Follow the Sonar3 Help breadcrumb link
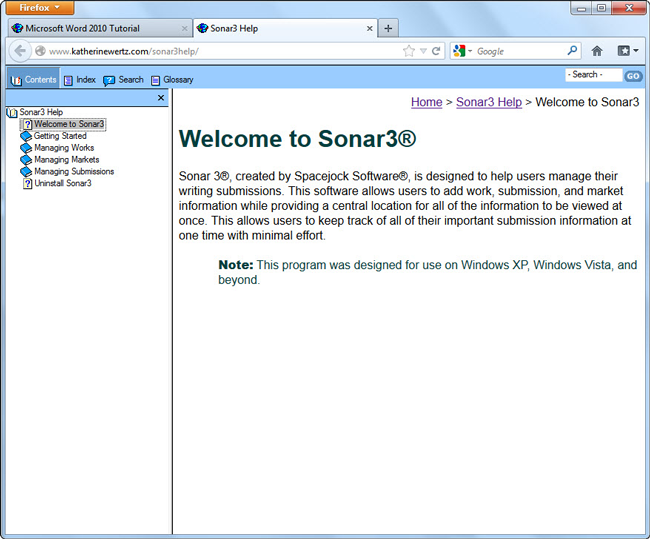 pyautogui.click(x=489, y=102)
